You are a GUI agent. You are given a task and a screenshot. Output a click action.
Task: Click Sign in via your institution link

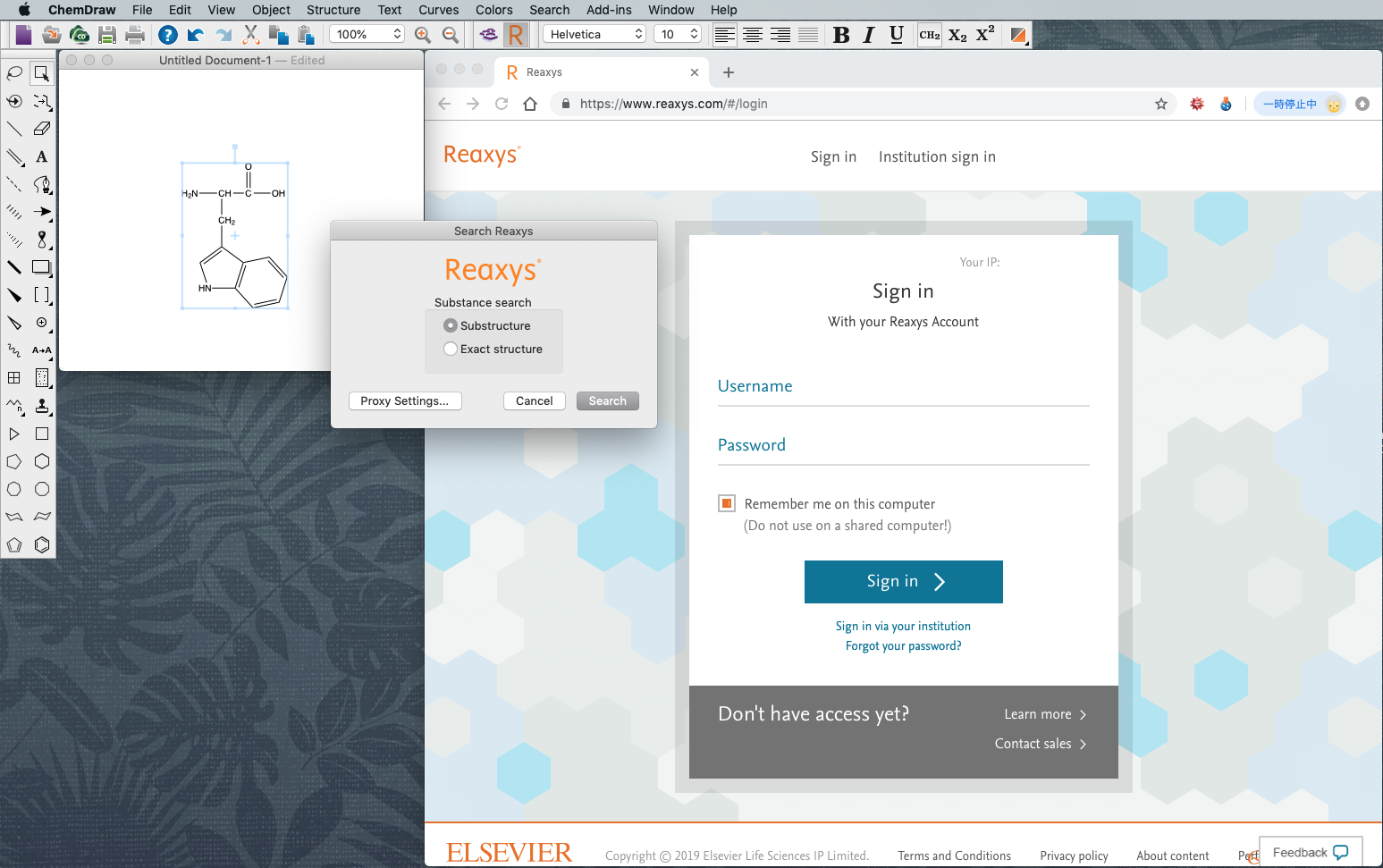click(x=903, y=626)
